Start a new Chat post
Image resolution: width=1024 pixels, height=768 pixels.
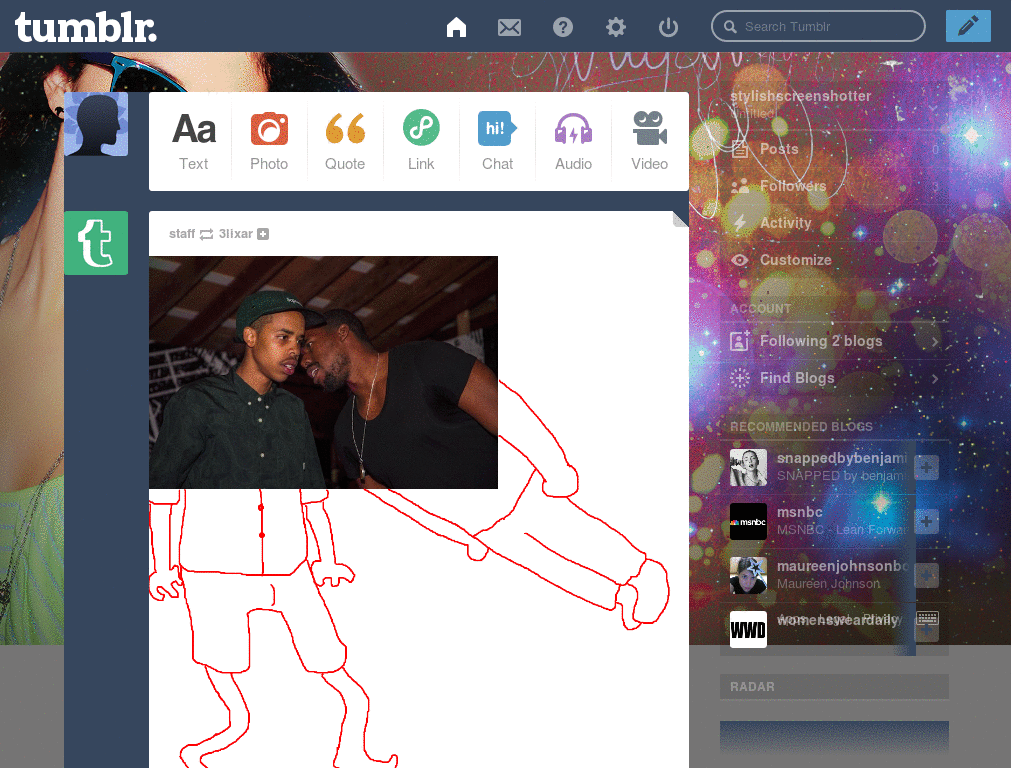point(497,141)
